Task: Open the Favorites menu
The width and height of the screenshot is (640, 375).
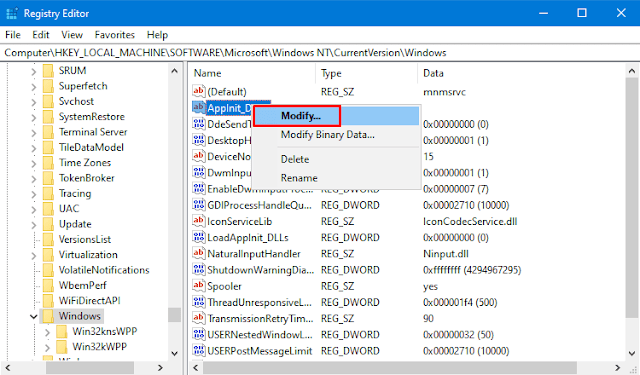Action: click(115, 35)
